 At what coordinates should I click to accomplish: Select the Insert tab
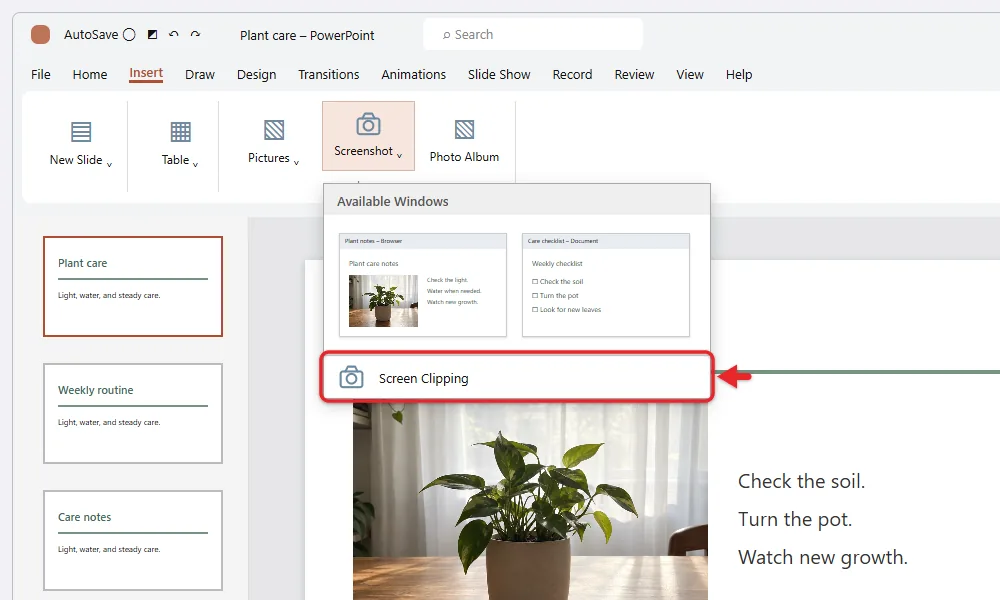point(146,73)
